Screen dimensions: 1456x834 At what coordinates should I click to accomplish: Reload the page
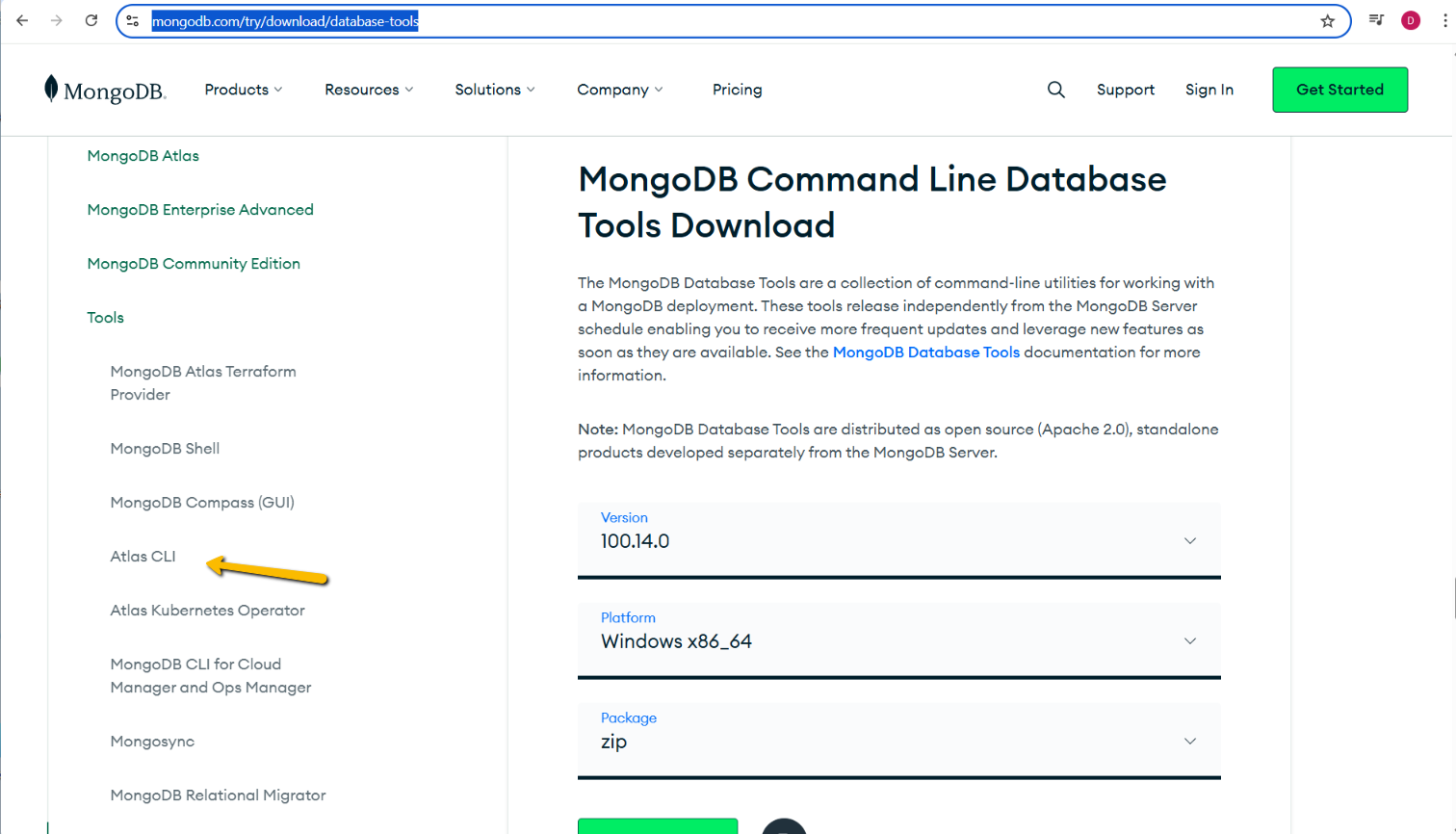(x=91, y=19)
